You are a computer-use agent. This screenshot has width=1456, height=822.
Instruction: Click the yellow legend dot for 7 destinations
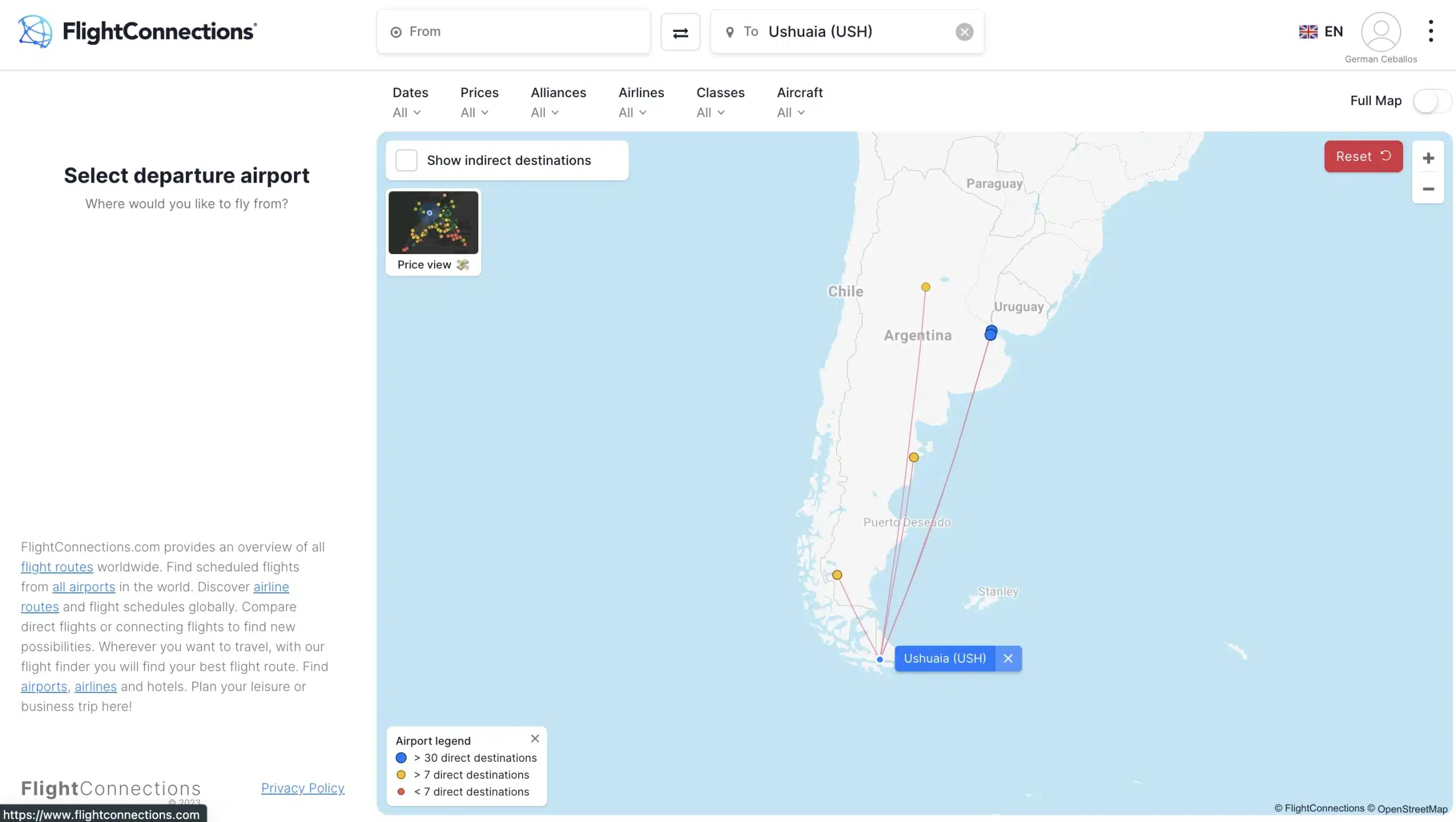[401, 775]
